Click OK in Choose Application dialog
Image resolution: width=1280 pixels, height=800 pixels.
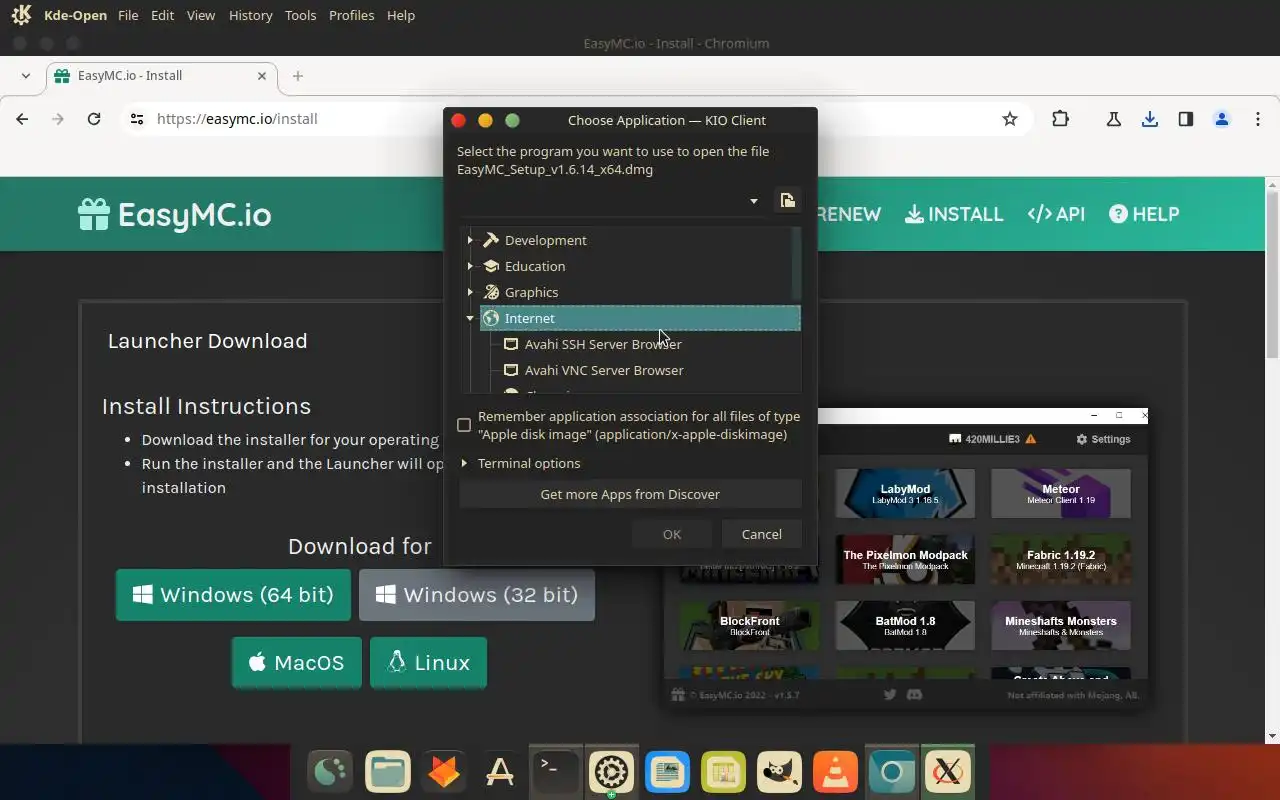click(672, 534)
